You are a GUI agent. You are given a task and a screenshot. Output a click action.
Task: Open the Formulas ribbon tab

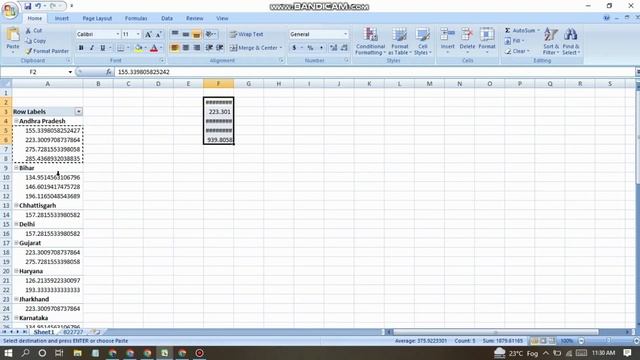tap(136, 18)
